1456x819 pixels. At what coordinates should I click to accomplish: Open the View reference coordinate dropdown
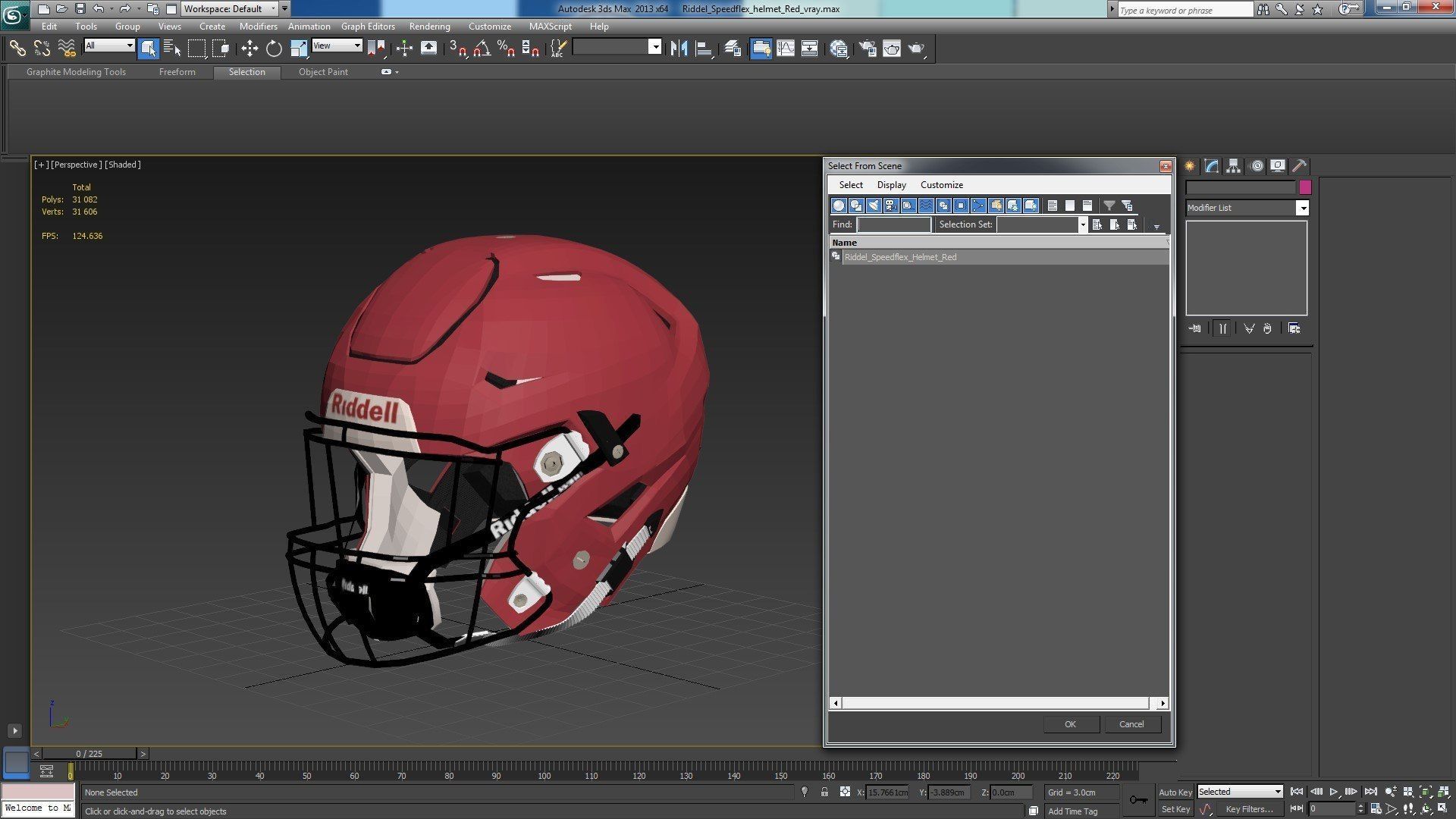point(337,46)
